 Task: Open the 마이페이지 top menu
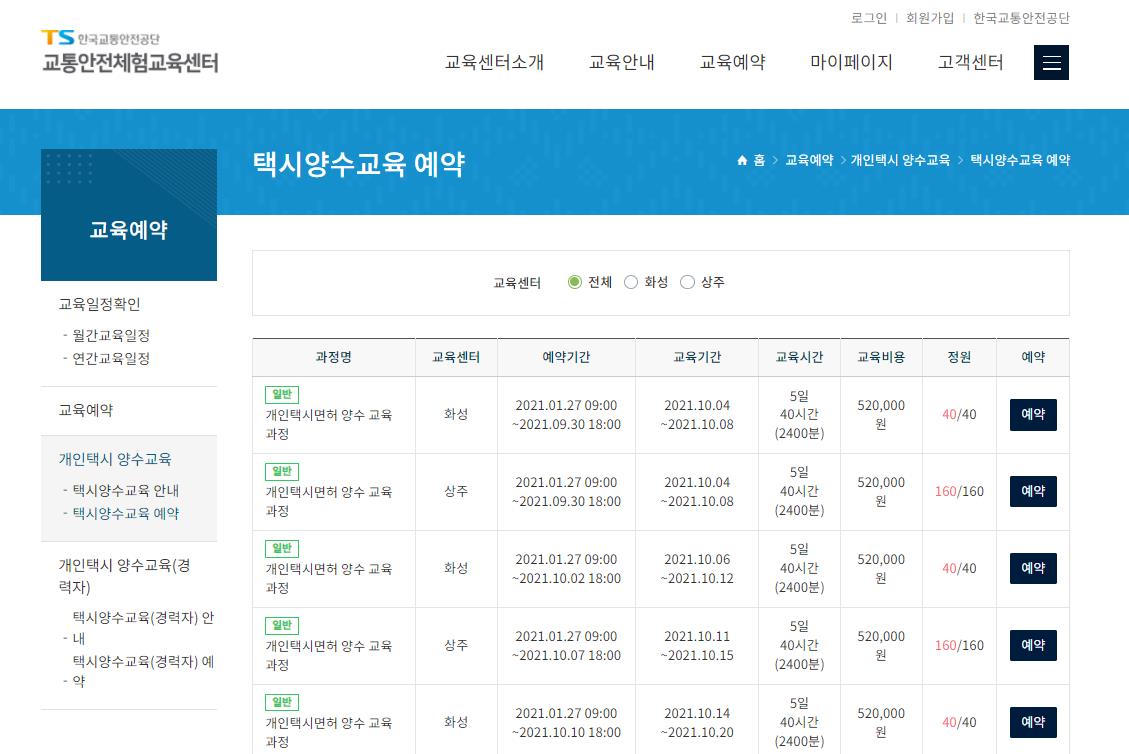[851, 63]
